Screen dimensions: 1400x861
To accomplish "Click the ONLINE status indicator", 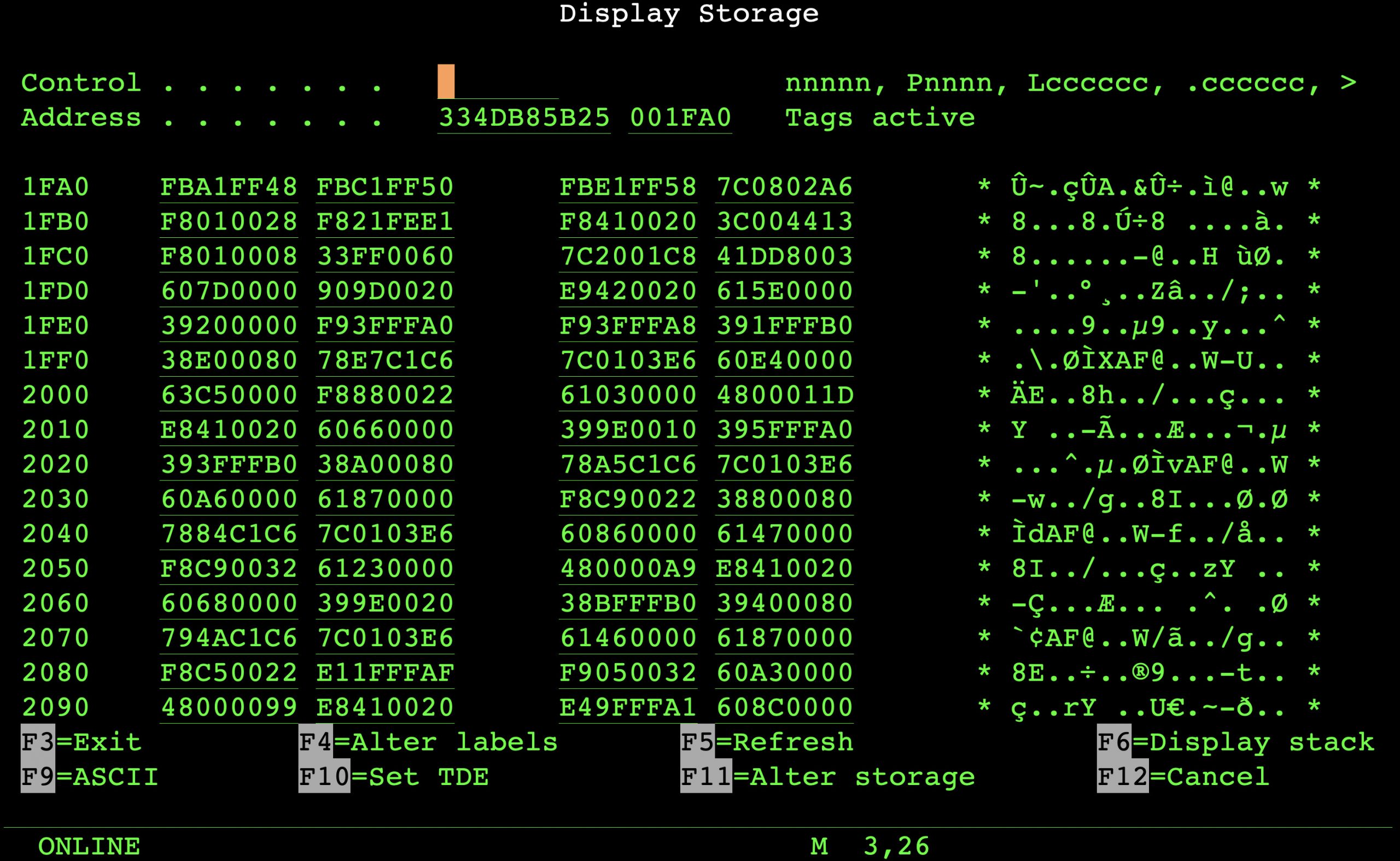I will [x=89, y=847].
